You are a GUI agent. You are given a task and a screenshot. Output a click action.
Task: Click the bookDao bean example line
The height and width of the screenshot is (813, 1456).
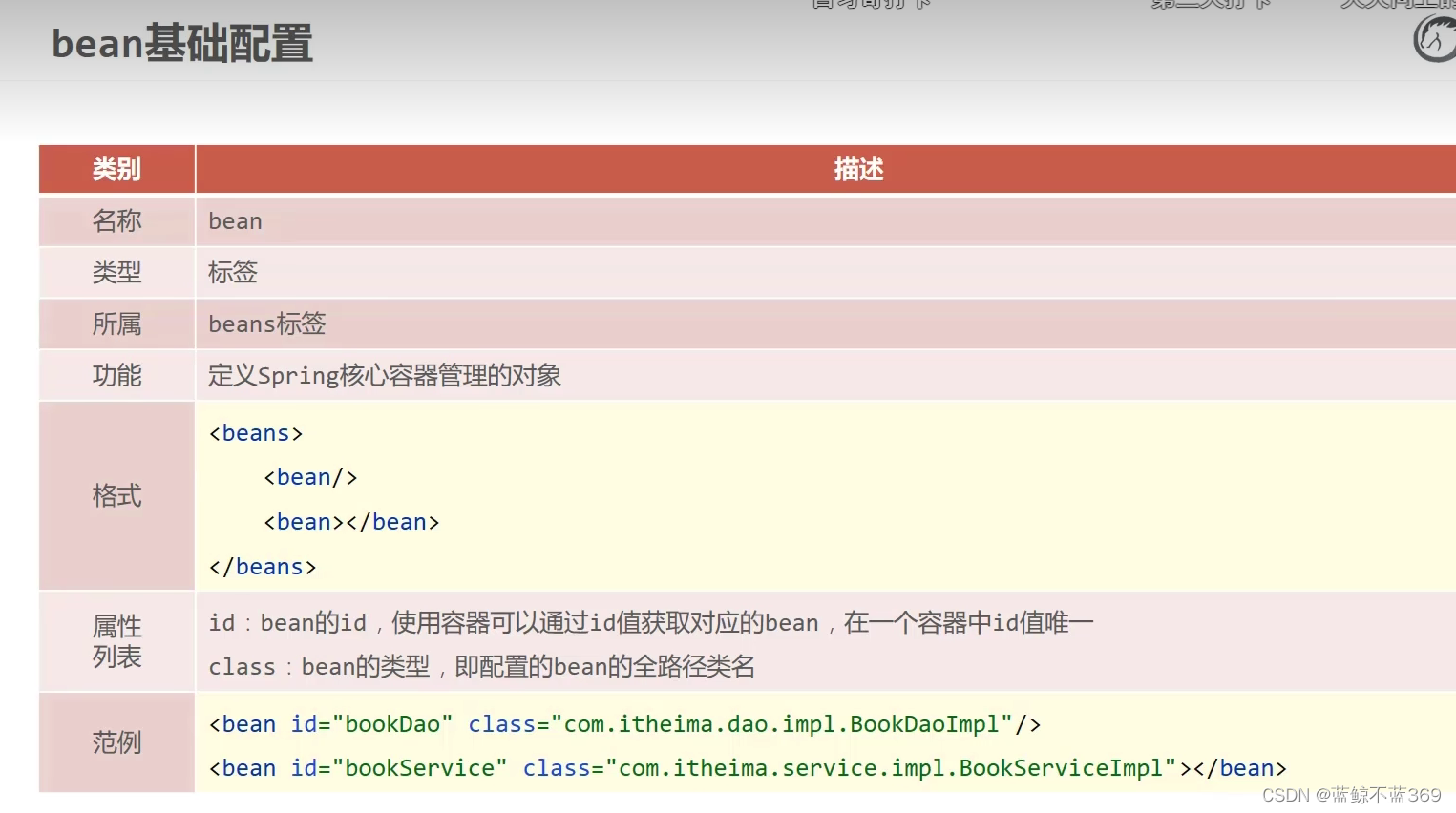624,724
